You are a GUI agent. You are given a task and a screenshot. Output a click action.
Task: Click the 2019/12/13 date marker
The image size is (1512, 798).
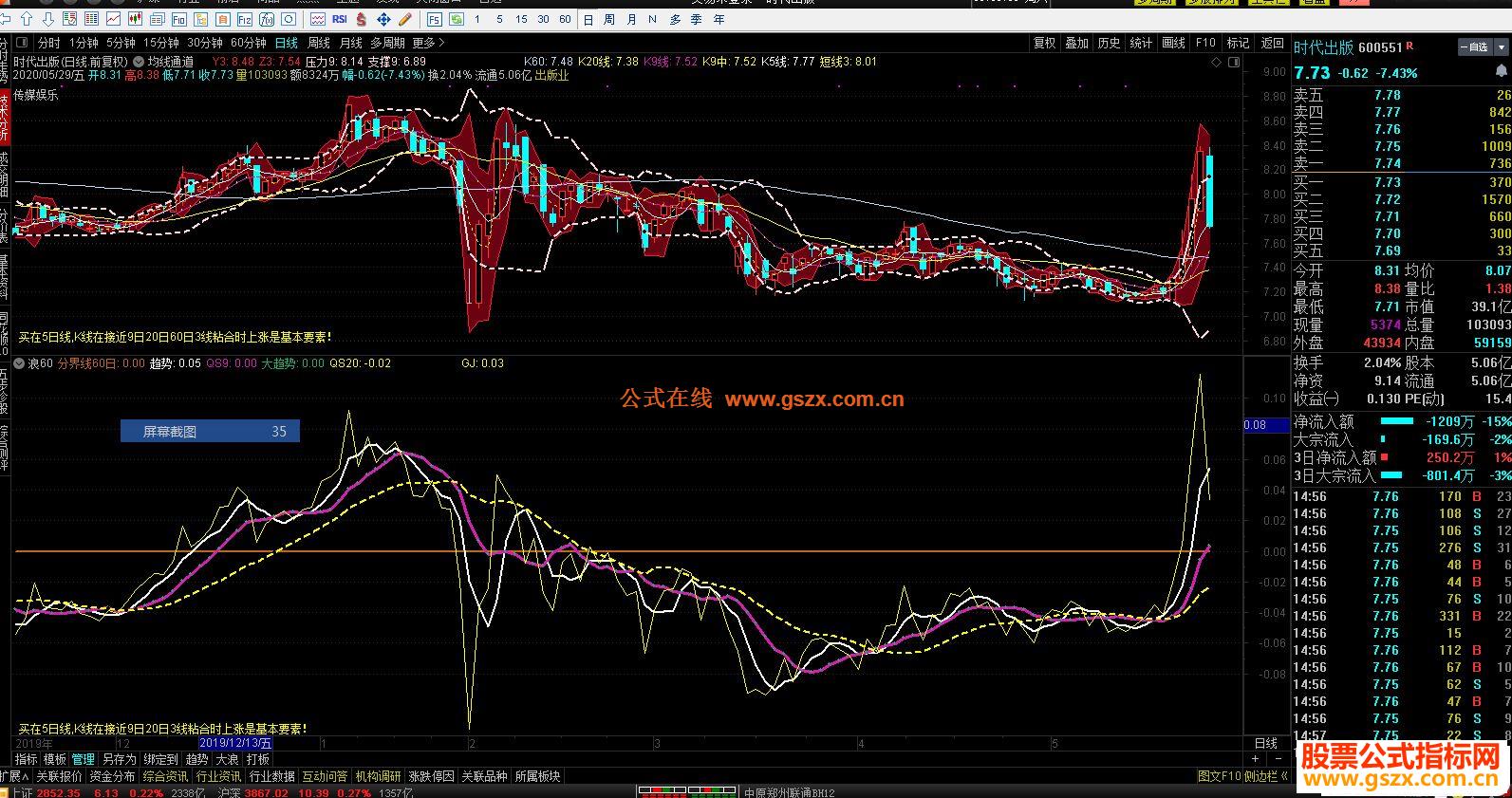[x=235, y=744]
